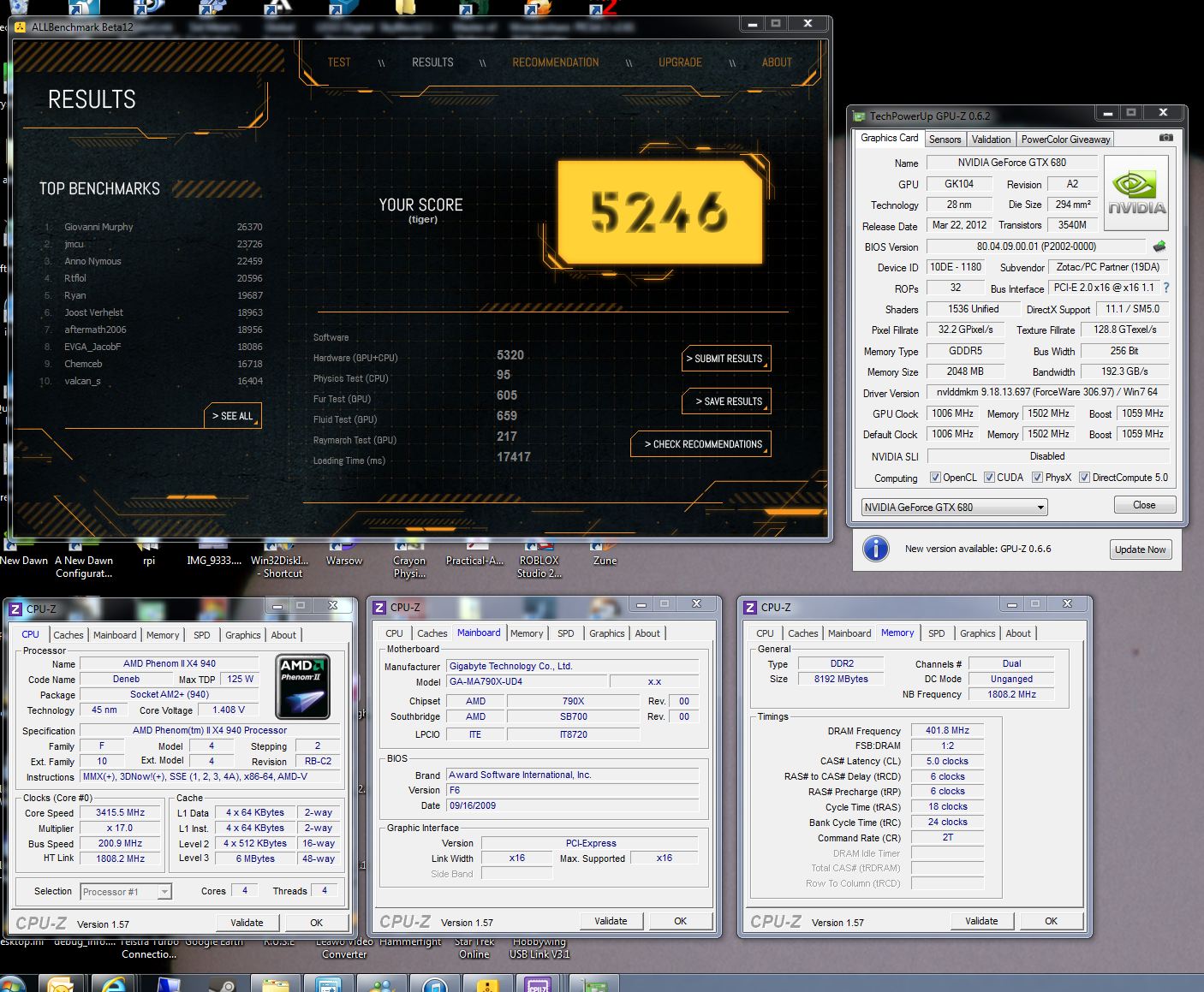Click the Bus Interface question mark icon
The image size is (1204, 992).
1165,288
